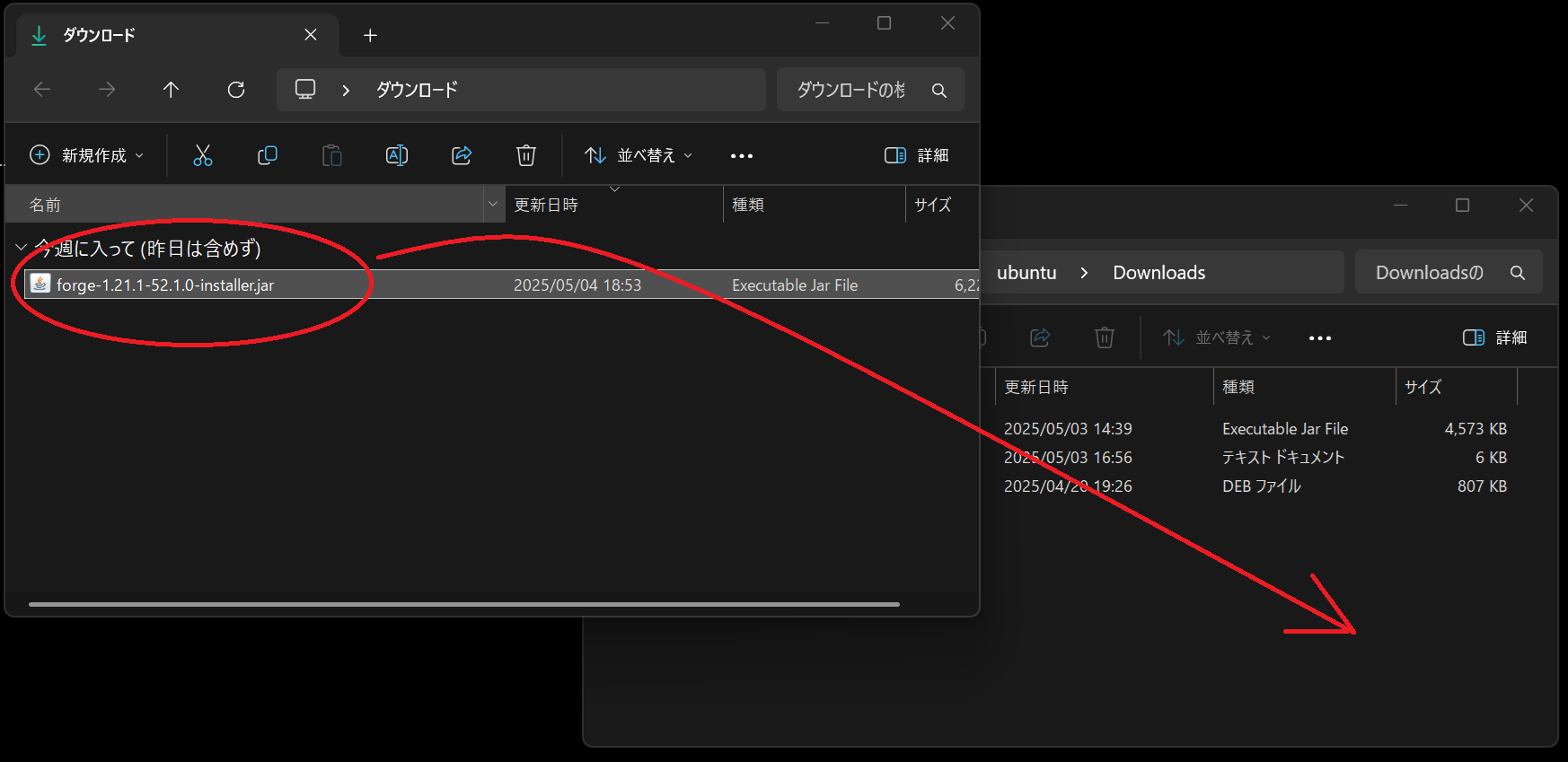Sort by 更新日時 column in ダウンロード window
This screenshot has height=762, width=1568.
[613, 205]
